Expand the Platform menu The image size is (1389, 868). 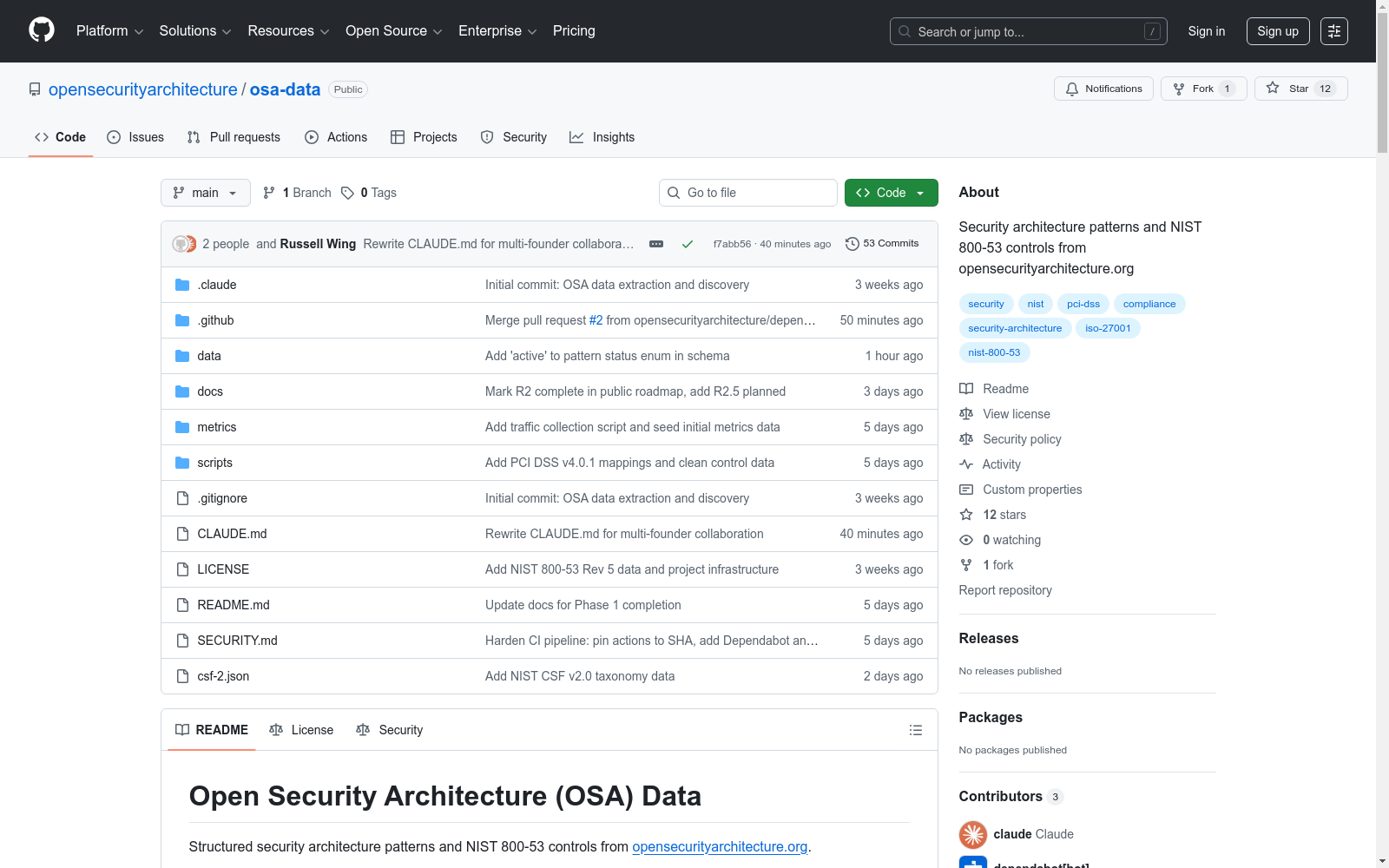point(109,31)
